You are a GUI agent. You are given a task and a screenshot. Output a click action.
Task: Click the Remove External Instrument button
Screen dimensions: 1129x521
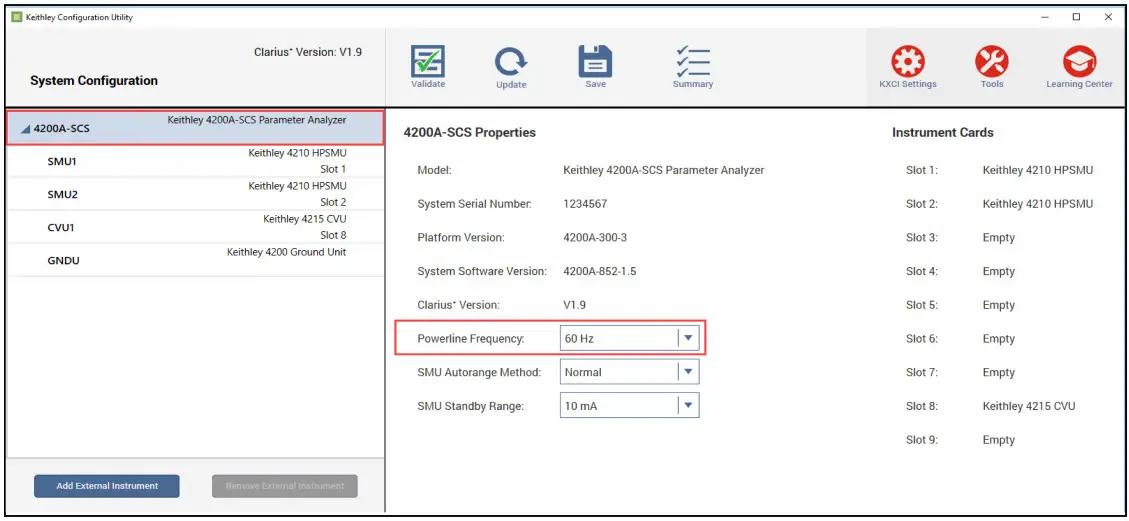pyautogui.click(x=284, y=486)
